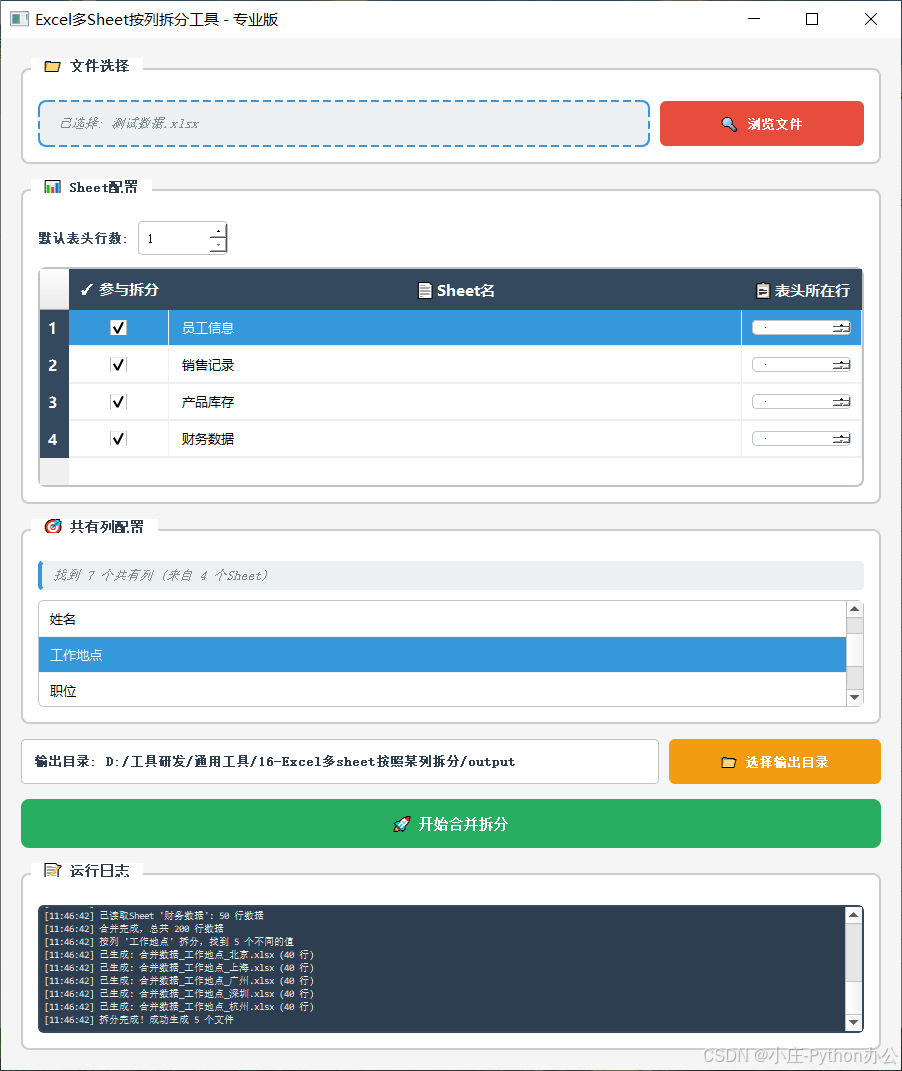Click the 默认表头行数 number input
Screen dimensions: 902x1071
(x=174, y=238)
